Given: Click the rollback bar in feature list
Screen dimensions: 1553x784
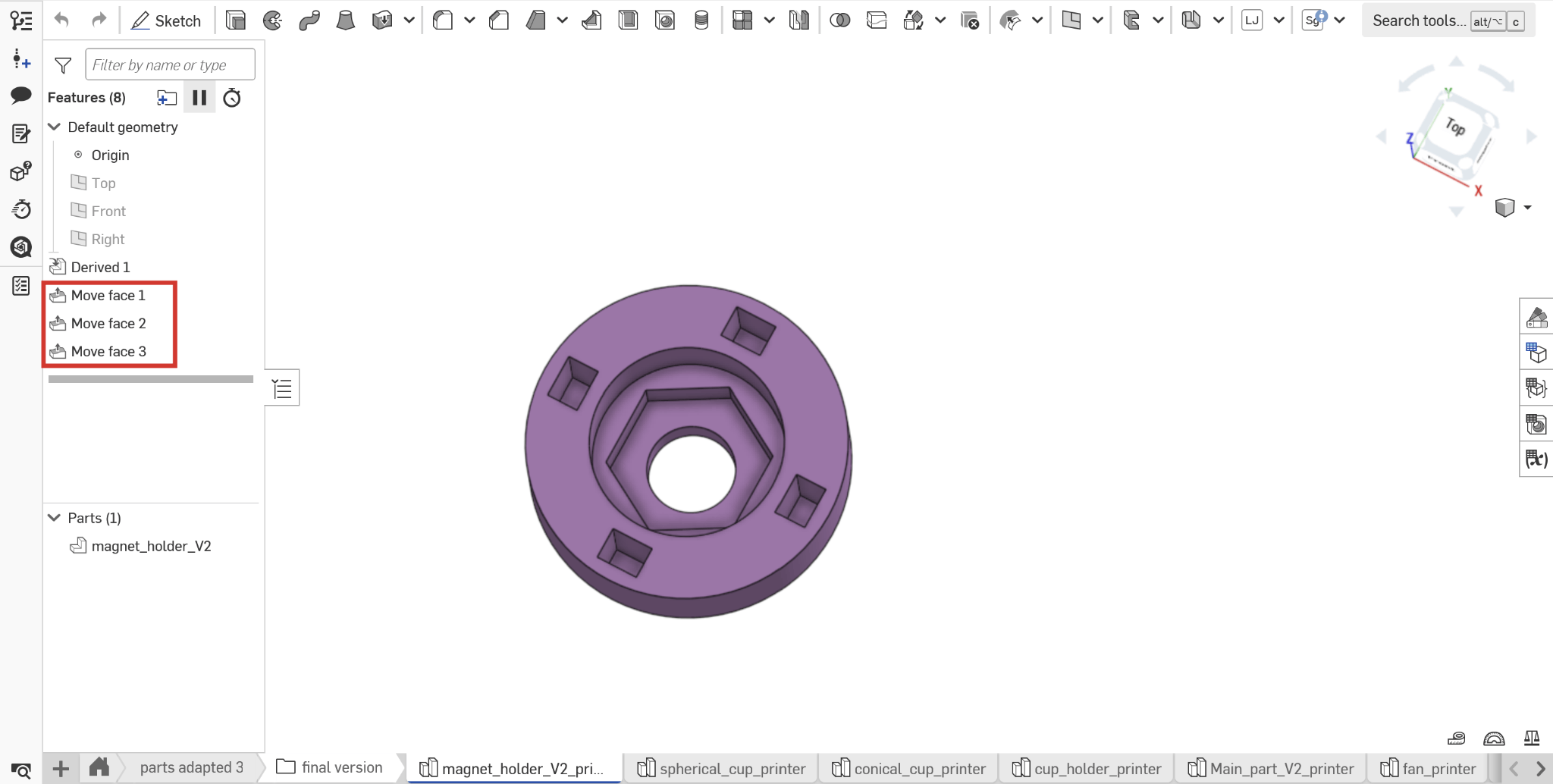Looking at the screenshot, I should tap(150, 379).
